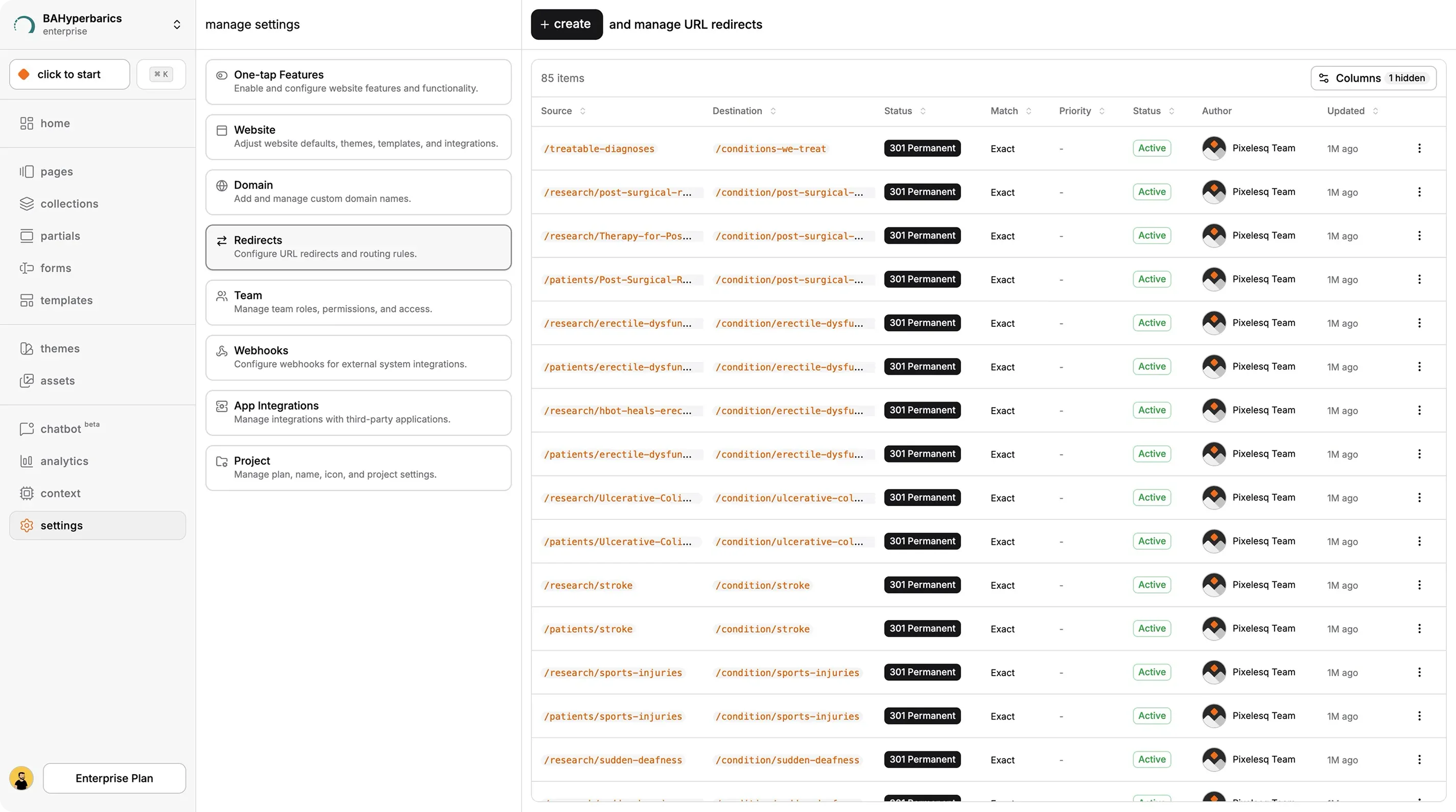The image size is (1456, 812).
Task: Open Columns visibility dropdown
Action: [1373, 78]
